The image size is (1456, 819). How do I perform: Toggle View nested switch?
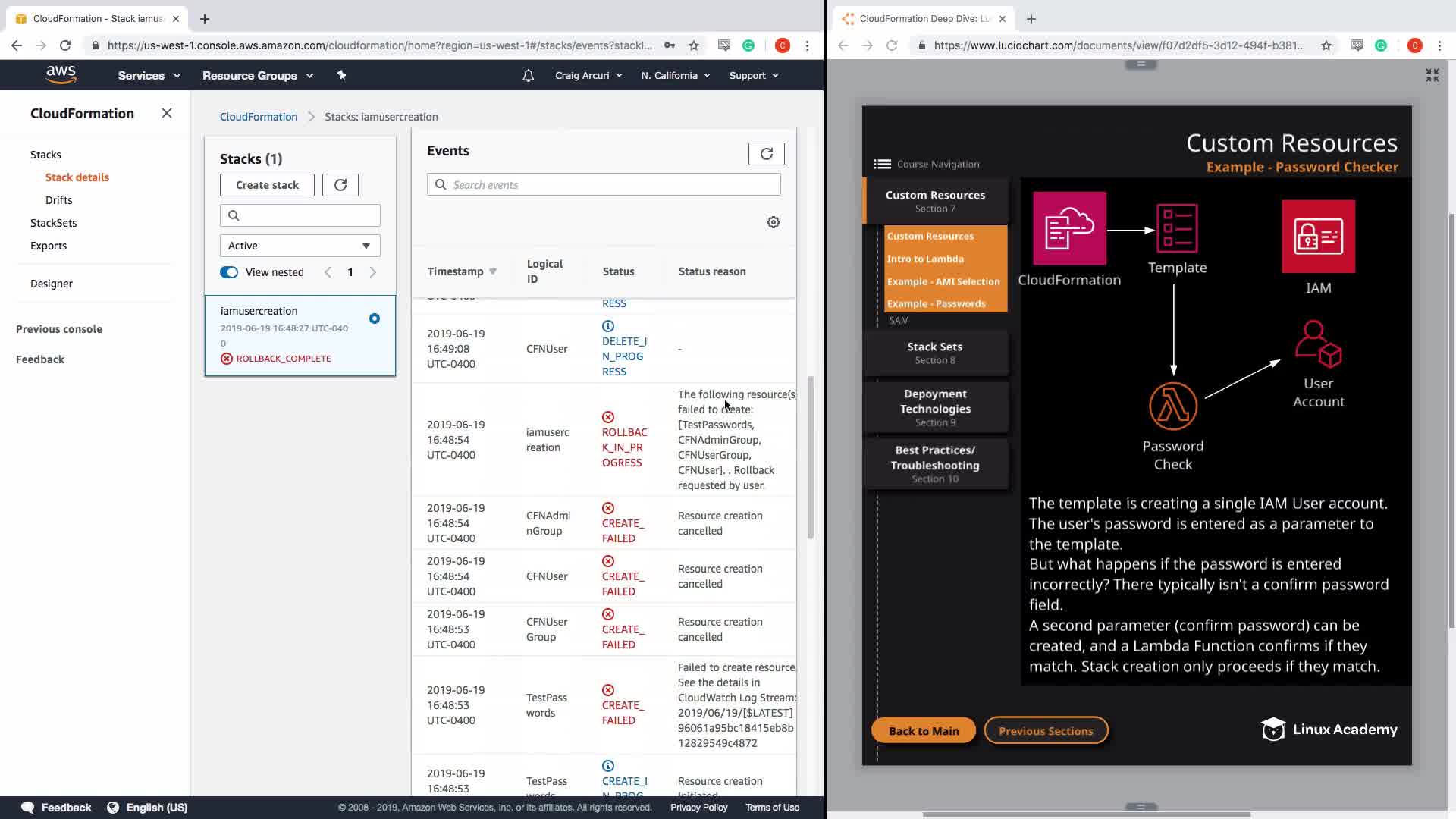(229, 272)
